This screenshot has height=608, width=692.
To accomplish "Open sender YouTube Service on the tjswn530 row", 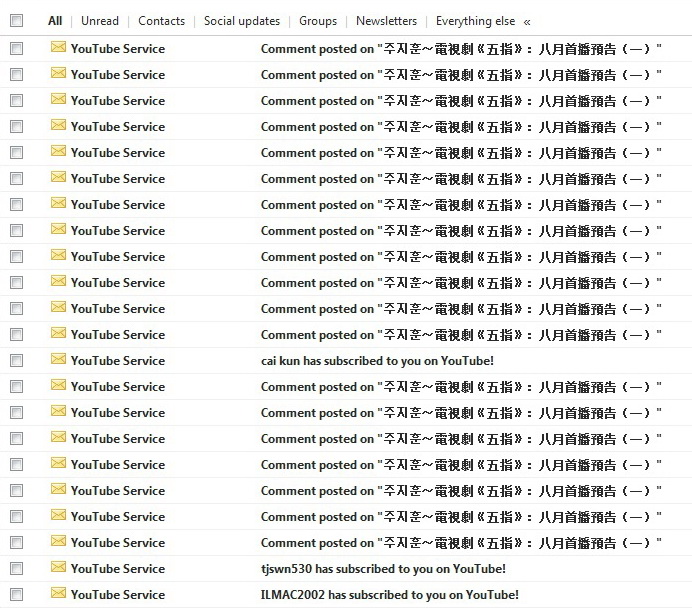I will pos(118,568).
